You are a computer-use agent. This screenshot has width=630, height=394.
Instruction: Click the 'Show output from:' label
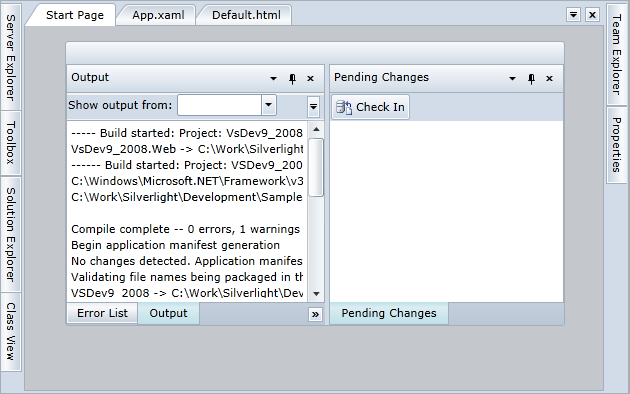click(120, 105)
